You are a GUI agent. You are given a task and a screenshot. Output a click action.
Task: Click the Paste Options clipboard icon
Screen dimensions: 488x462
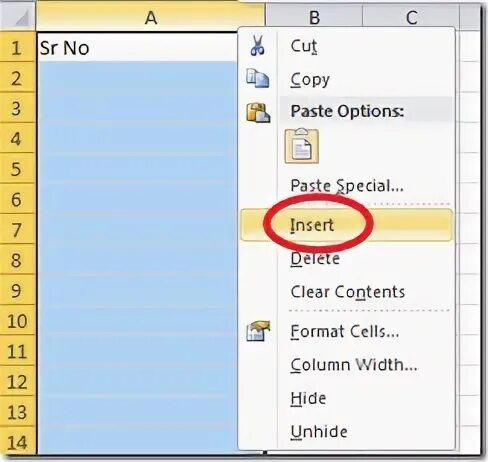pos(258,112)
